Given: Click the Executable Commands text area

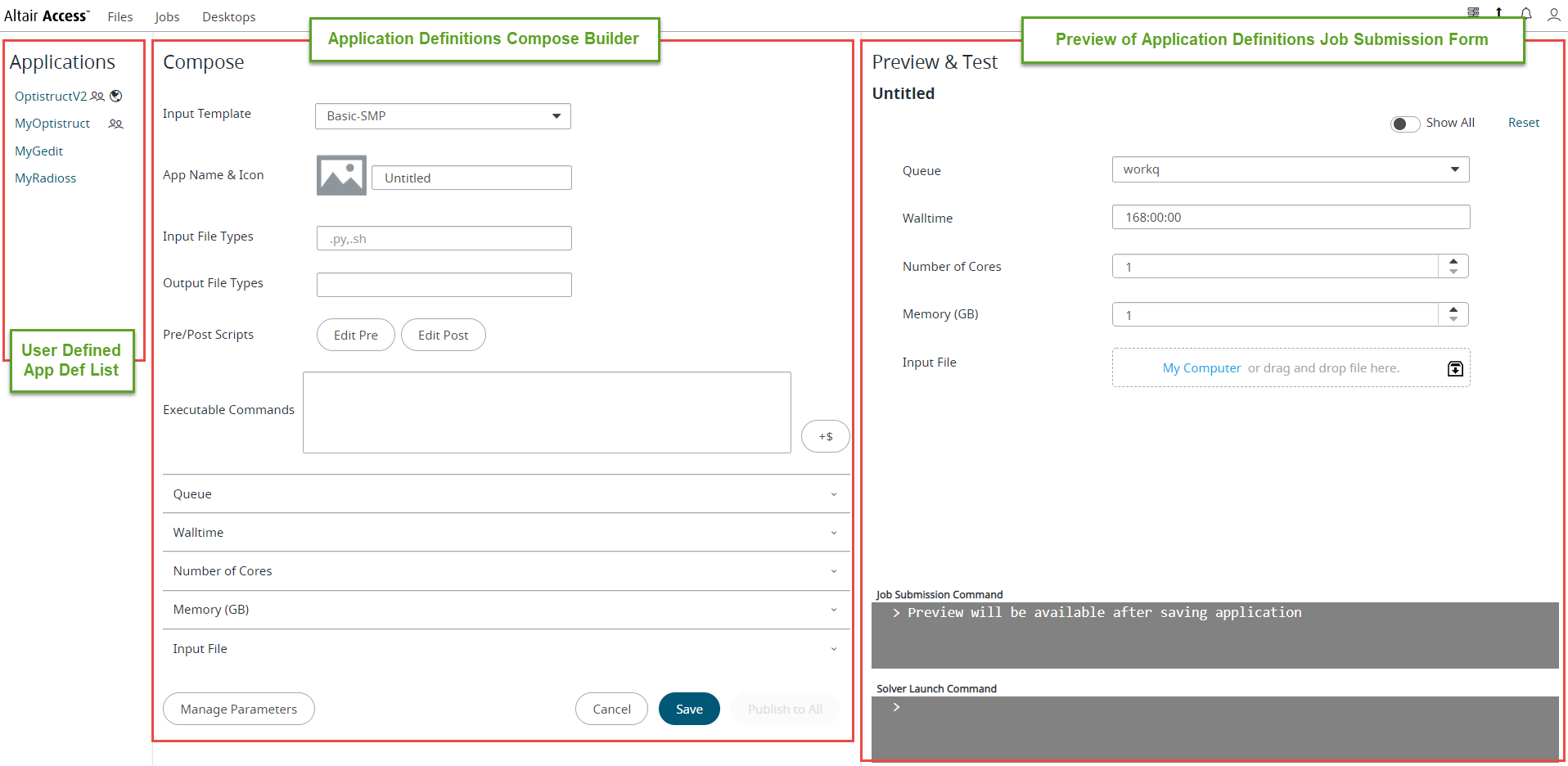Looking at the screenshot, I should tap(547, 412).
